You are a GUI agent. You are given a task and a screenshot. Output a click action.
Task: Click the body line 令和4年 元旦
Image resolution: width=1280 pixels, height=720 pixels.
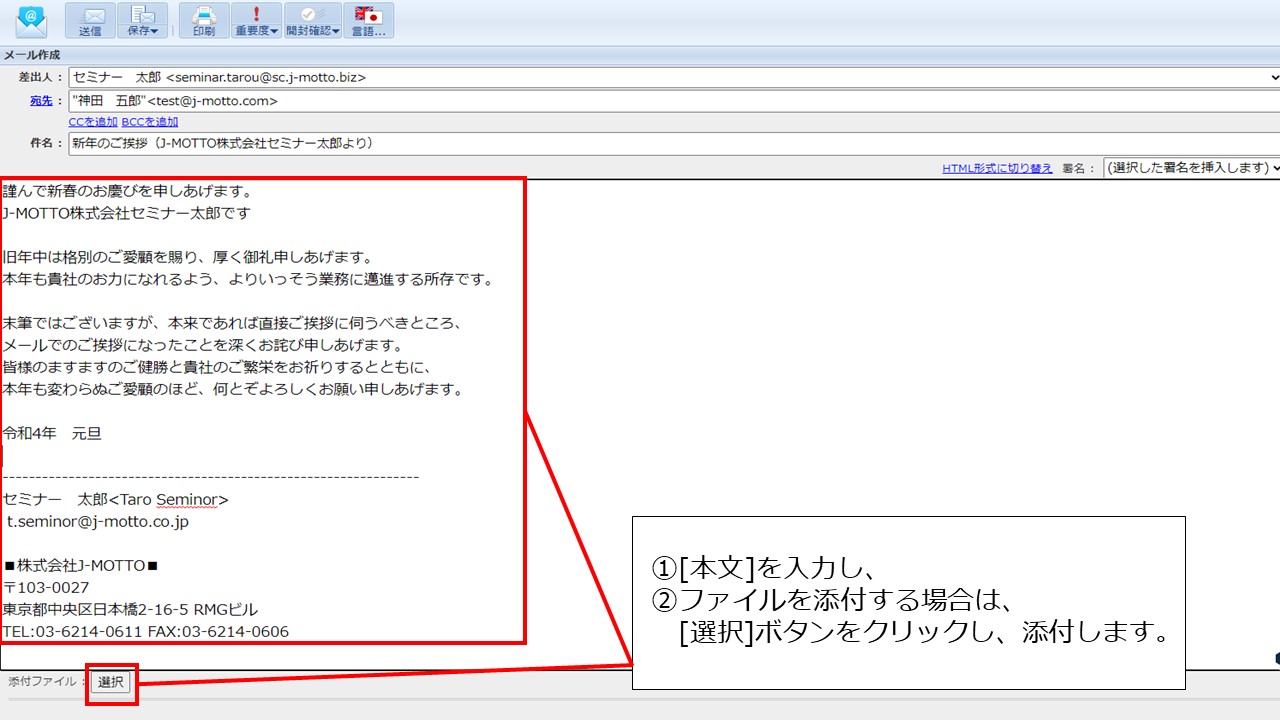coord(52,433)
